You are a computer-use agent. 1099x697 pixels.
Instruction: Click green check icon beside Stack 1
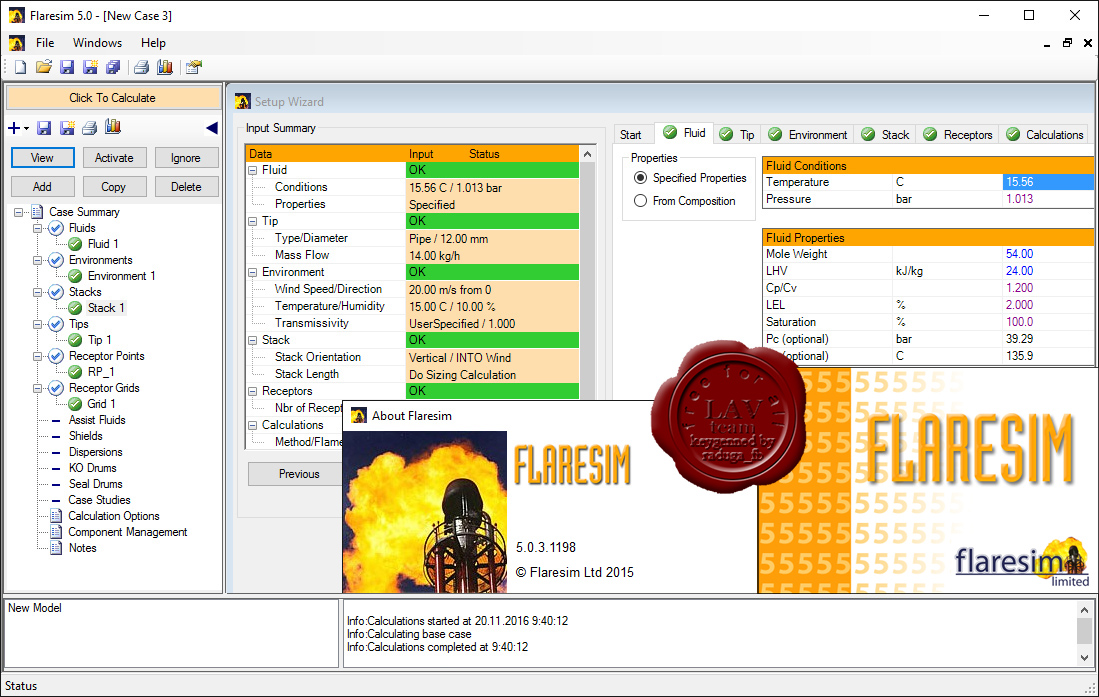(x=75, y=308)
